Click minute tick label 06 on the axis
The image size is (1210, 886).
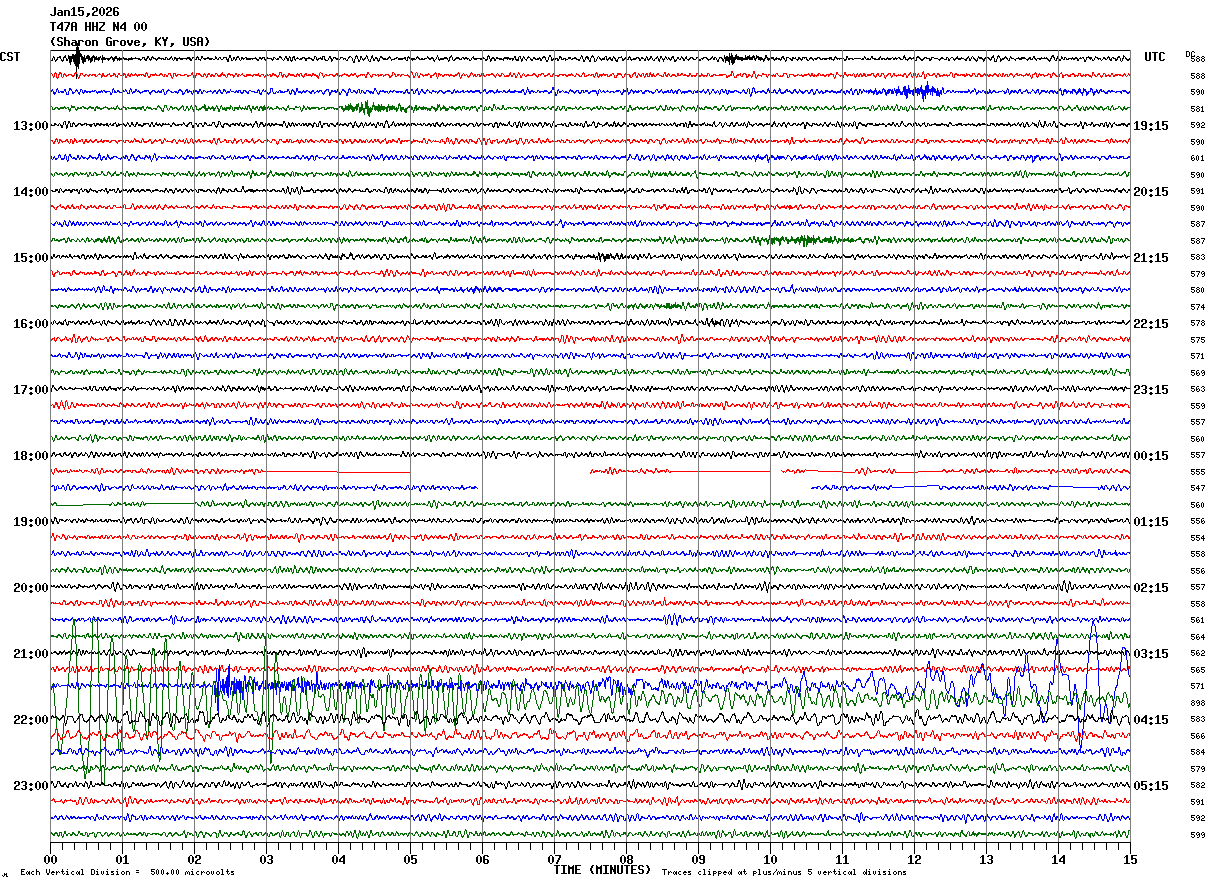point(482,859)
